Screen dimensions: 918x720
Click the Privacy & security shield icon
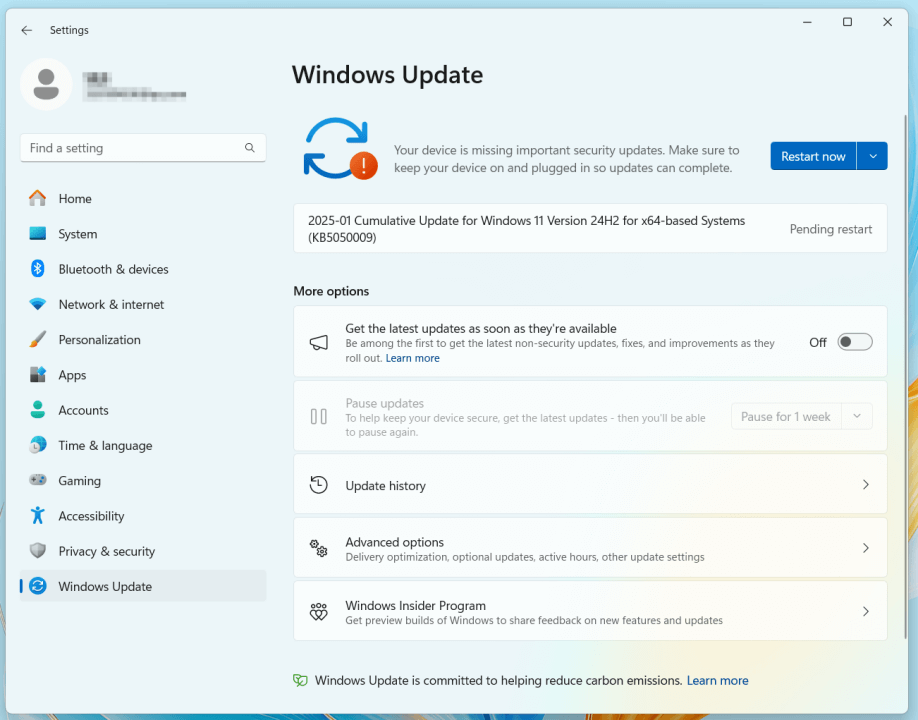click(x=38, y=551)
